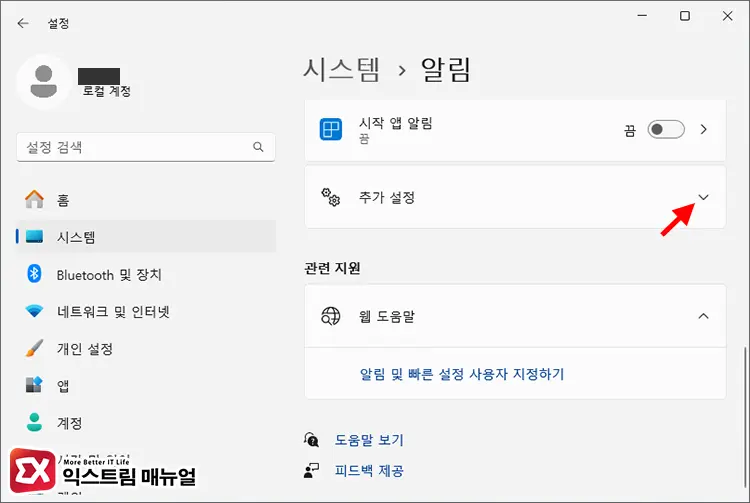Click the search magnifier icon
The width and height of the screenshot is (750, 503).
click(258, 147)
